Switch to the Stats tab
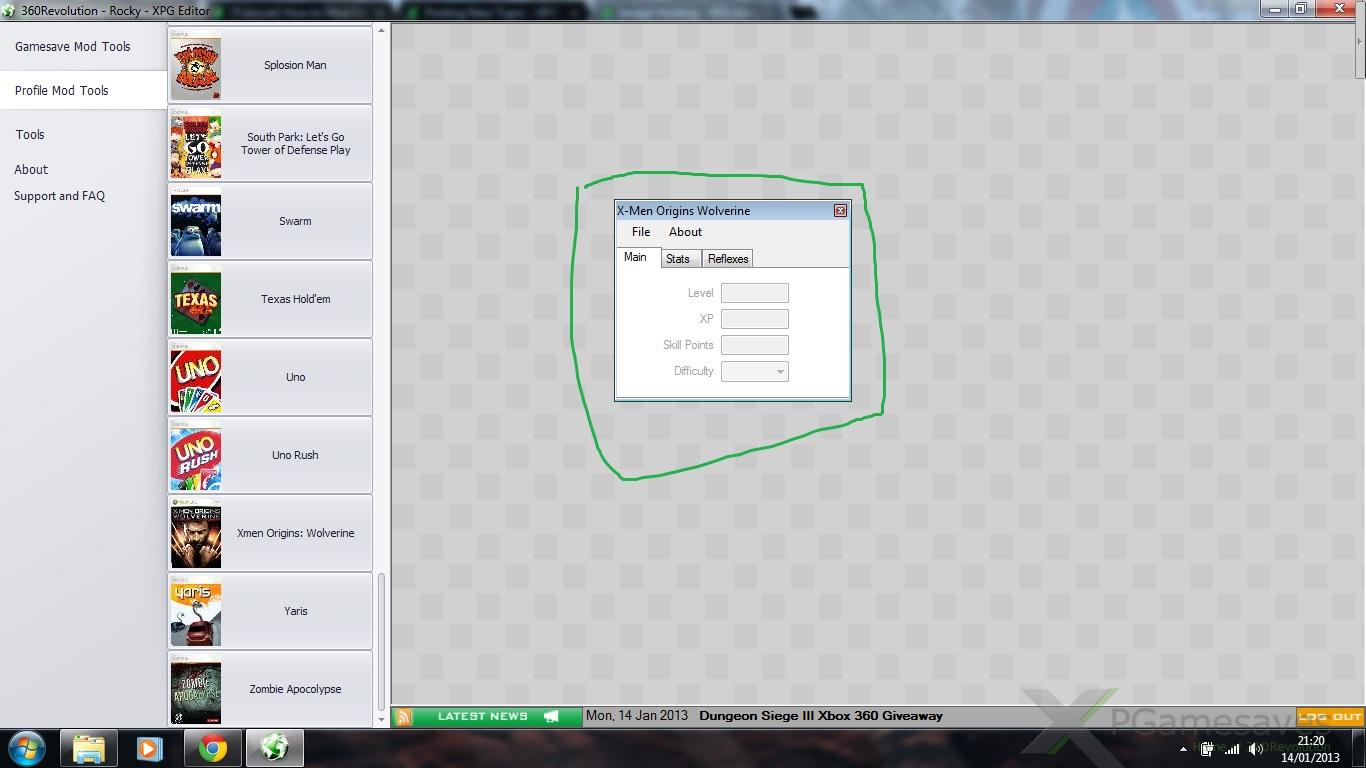1366x768 pixels. [678, 259]
